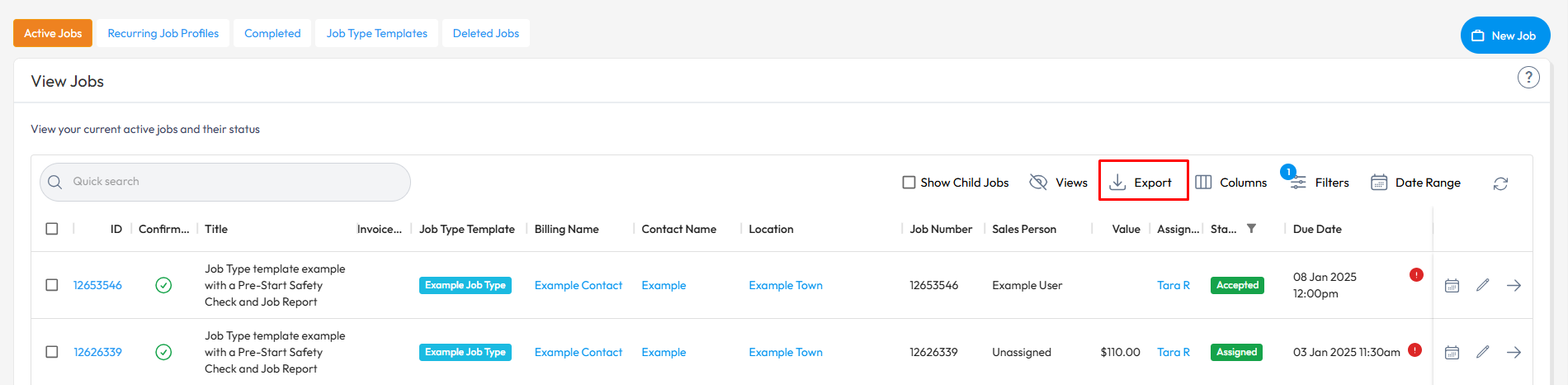Click Example Town link for job 12626339
The image size is (1568, 385).
[786, 352]
